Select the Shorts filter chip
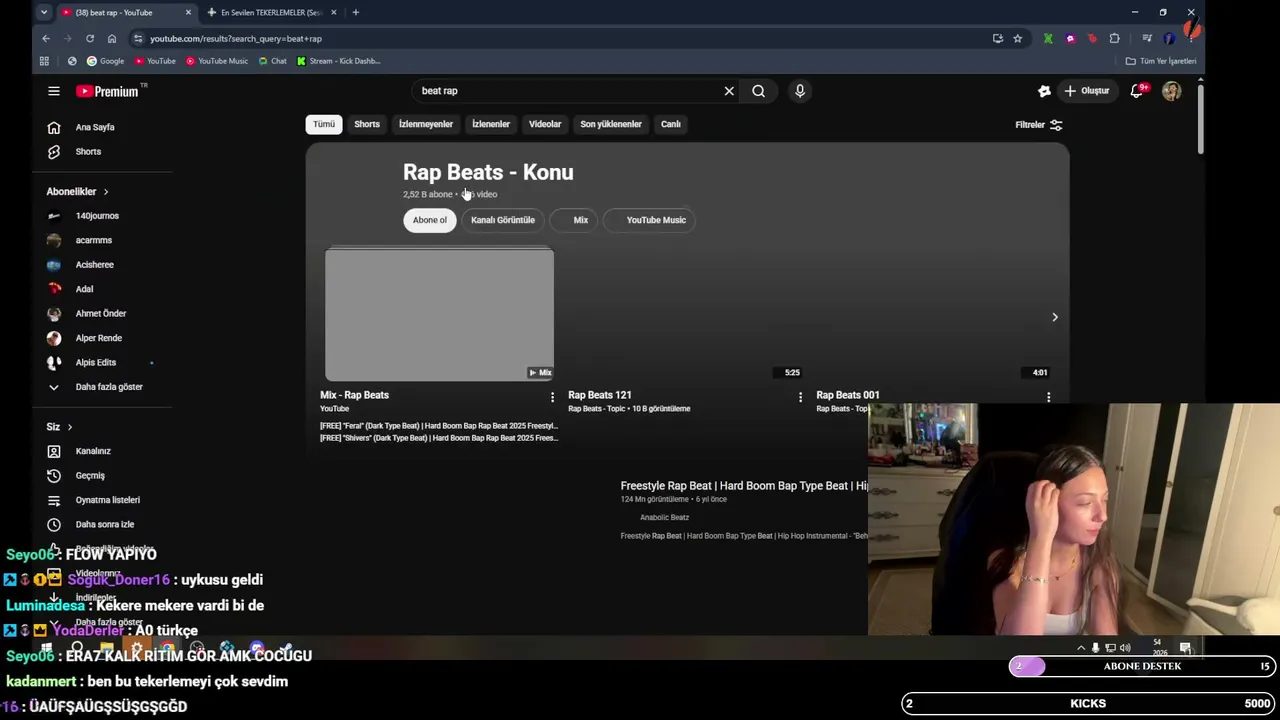 pyautogui.click(x=367, y=124)
